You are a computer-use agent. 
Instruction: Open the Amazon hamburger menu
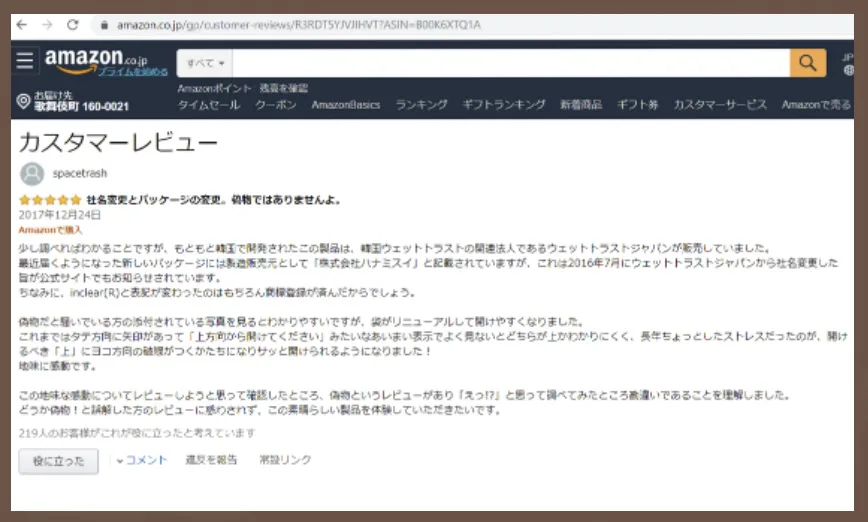pos(25,60)
